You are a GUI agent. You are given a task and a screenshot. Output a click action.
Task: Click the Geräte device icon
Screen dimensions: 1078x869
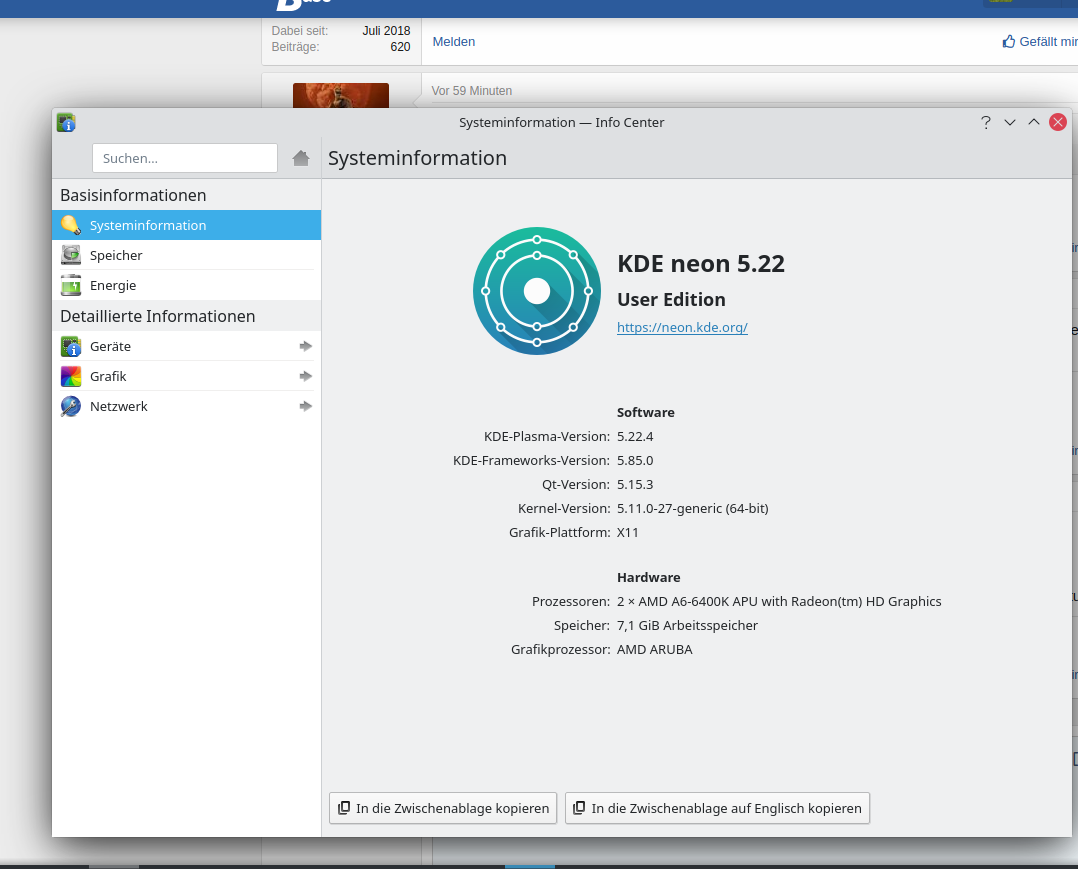pos(71,346)
